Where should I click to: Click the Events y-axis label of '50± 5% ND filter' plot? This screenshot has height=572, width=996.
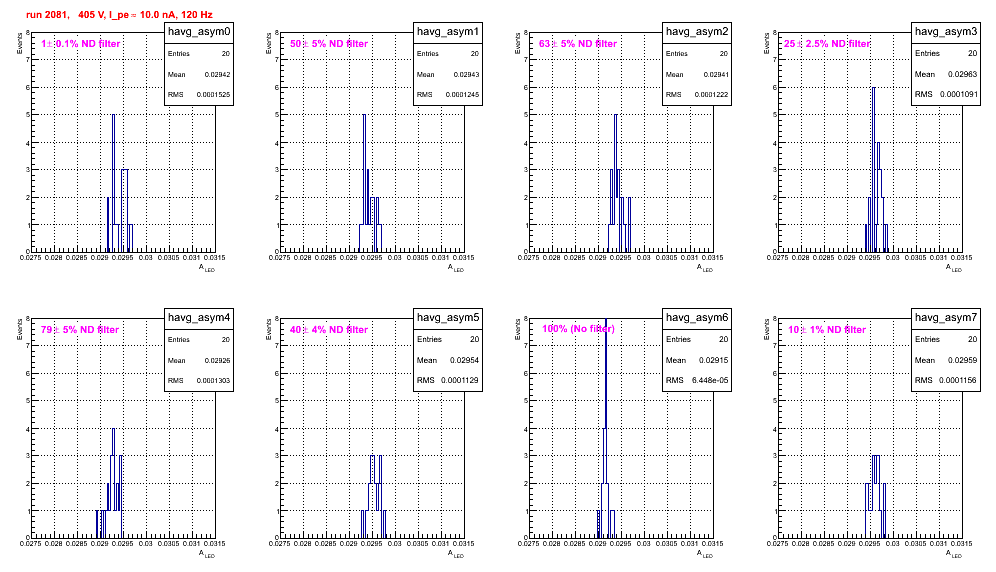coord(269,43)
